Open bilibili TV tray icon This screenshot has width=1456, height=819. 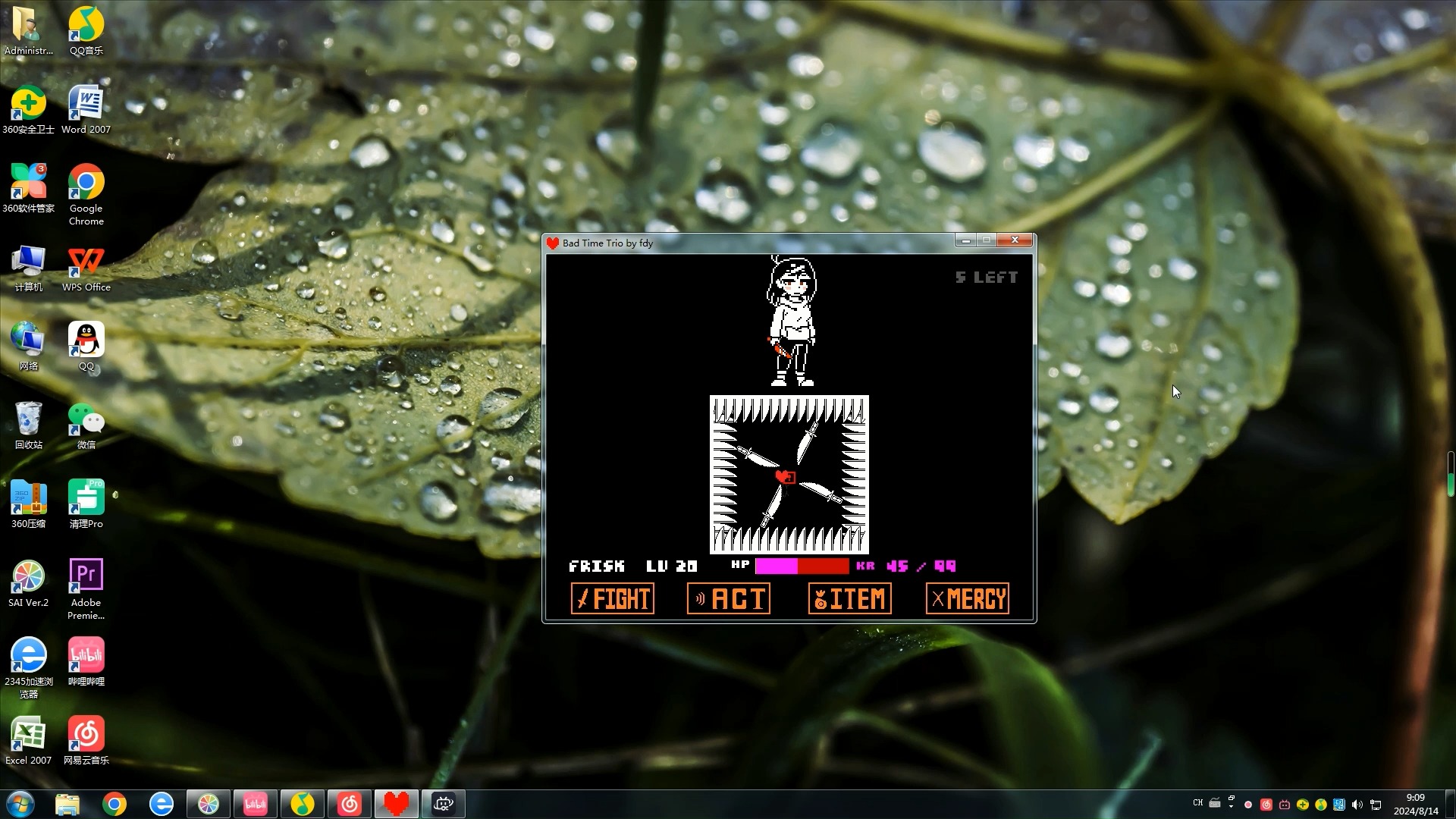coord(1285,805)
